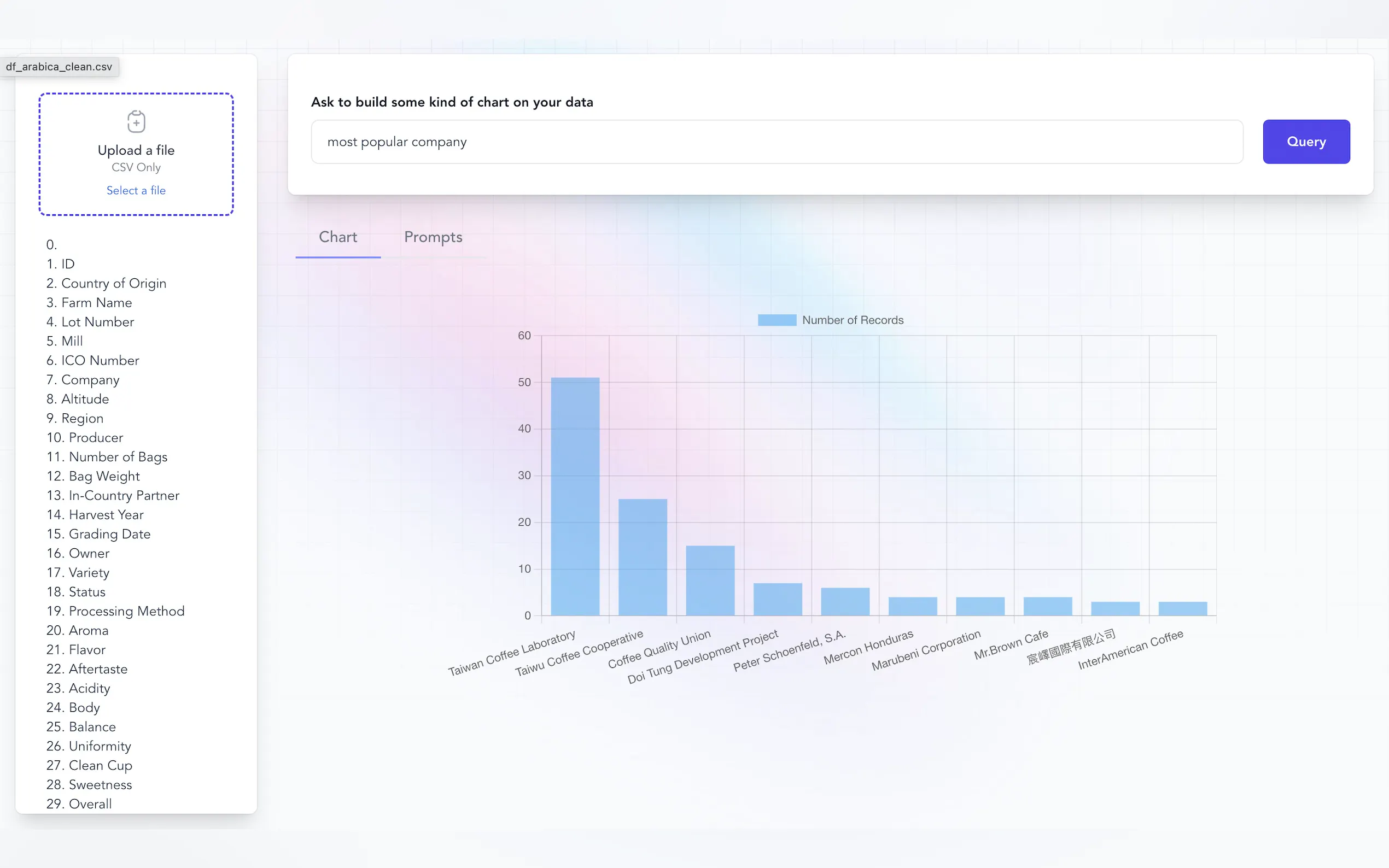Click the Mr.Brown Cafe axis label

point(1011,642)
